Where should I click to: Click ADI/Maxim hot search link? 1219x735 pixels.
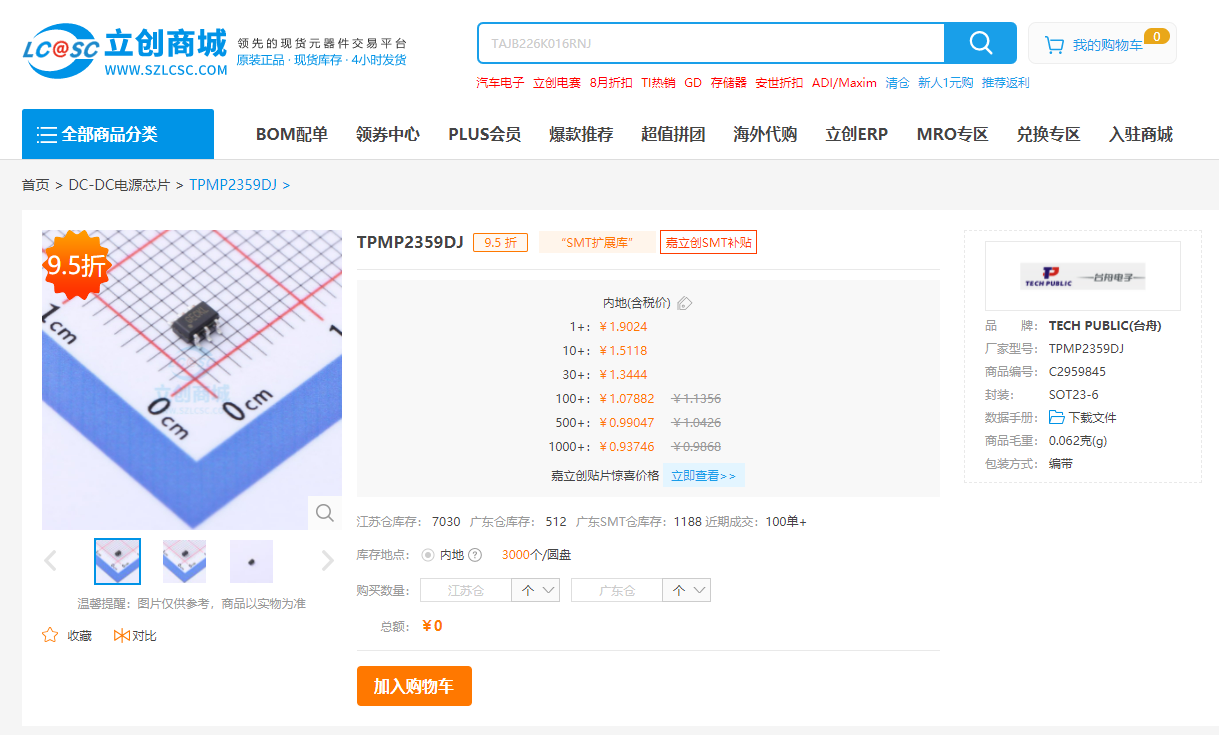pos(844,83)
